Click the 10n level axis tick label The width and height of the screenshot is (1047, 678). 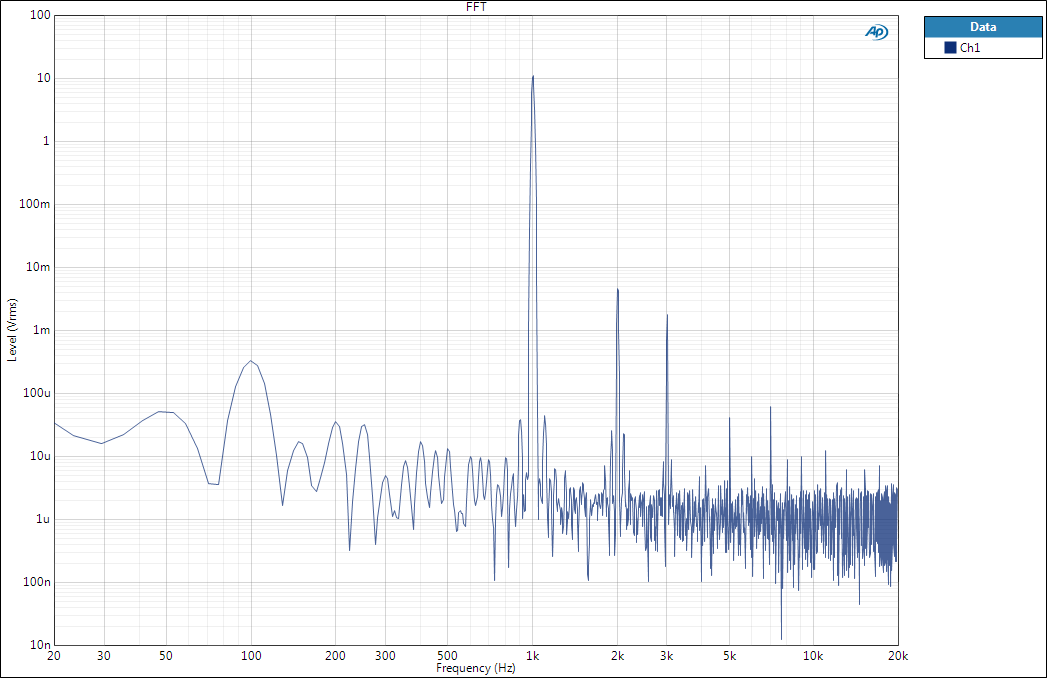pyautogui.click(x=40, y=645)
